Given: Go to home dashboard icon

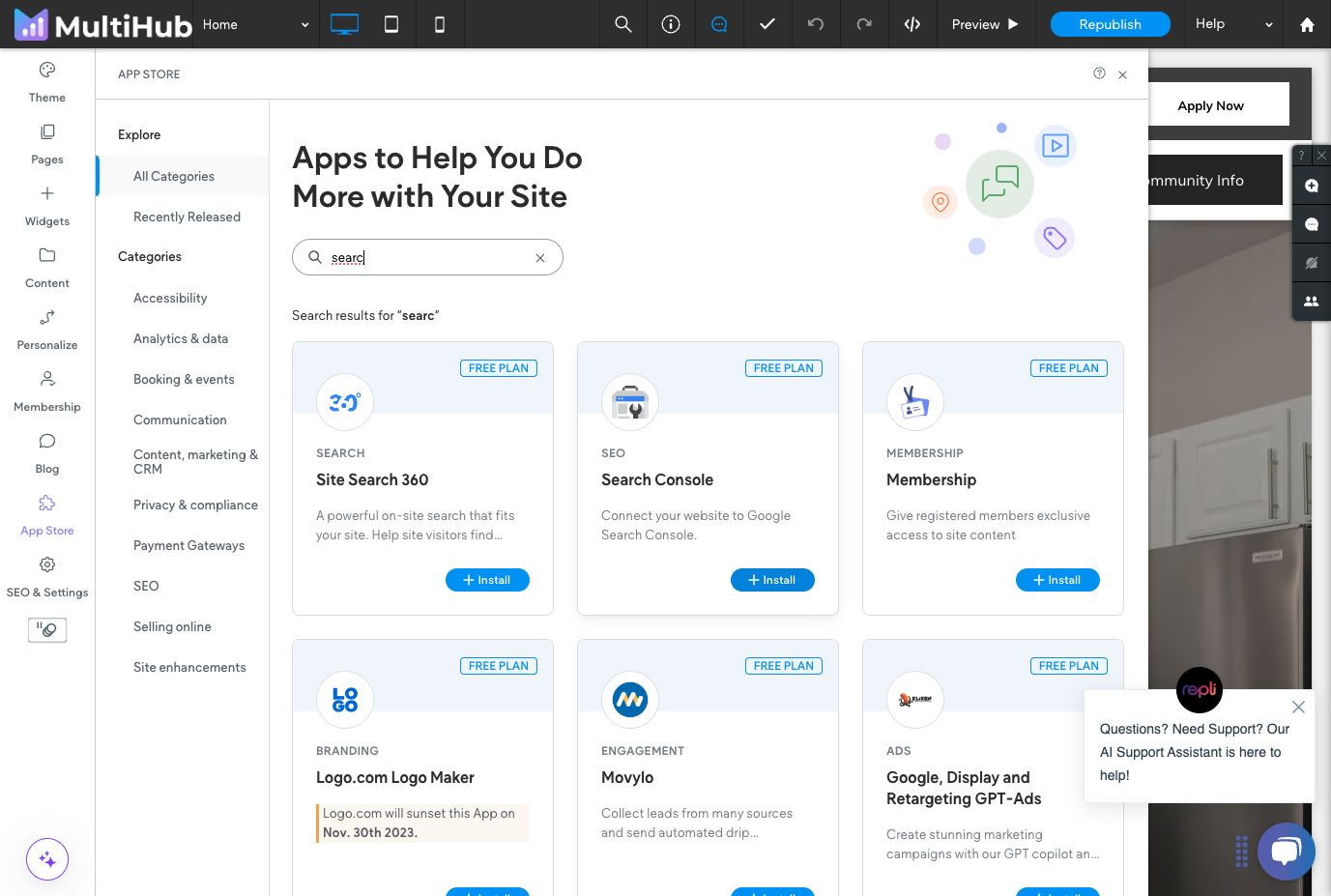Looking at the screenshot, I should pos(1307,24).
